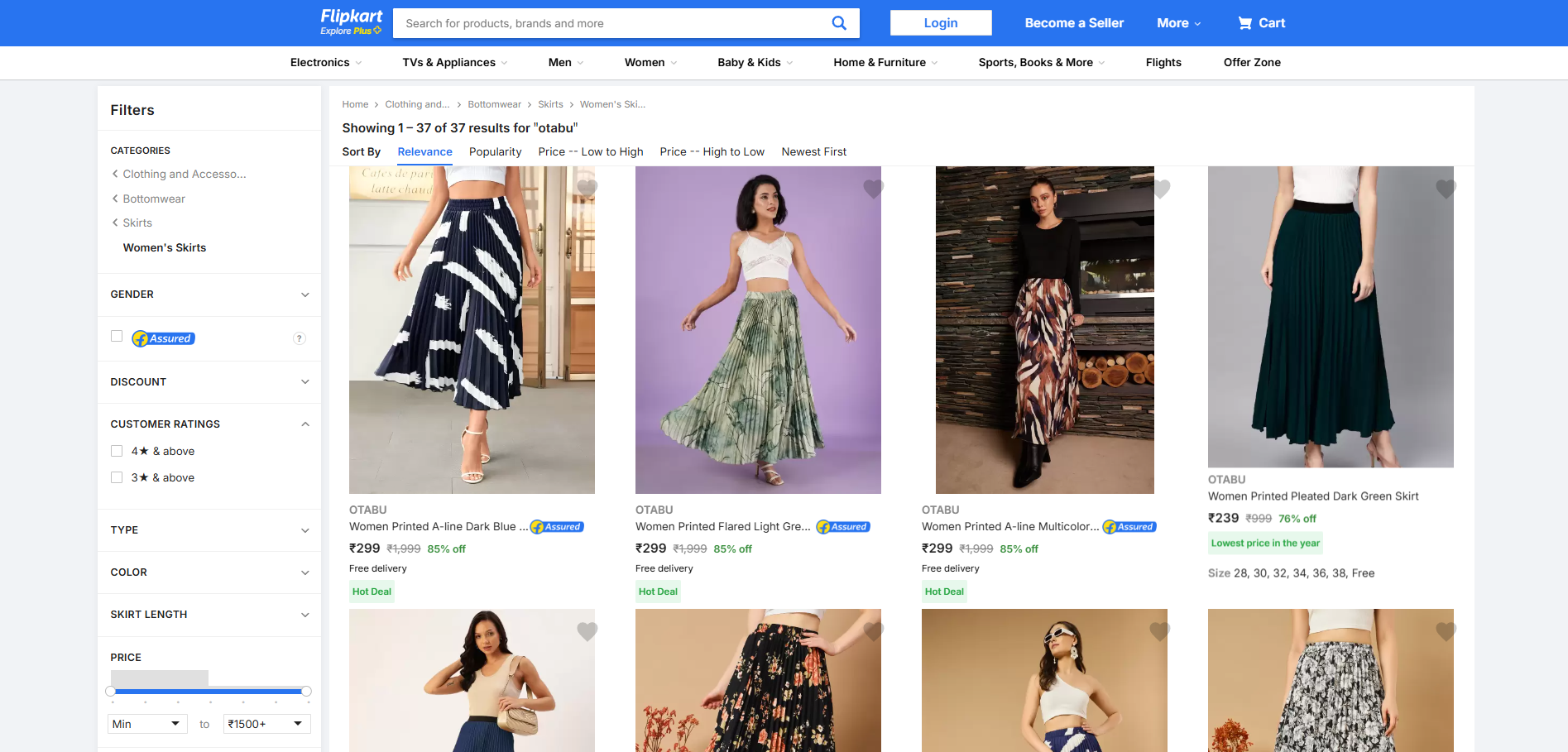Click heart icon on Light Green flared skirt
The height and width of the screenshot is (752, 1568).
[x=873, y=189]
